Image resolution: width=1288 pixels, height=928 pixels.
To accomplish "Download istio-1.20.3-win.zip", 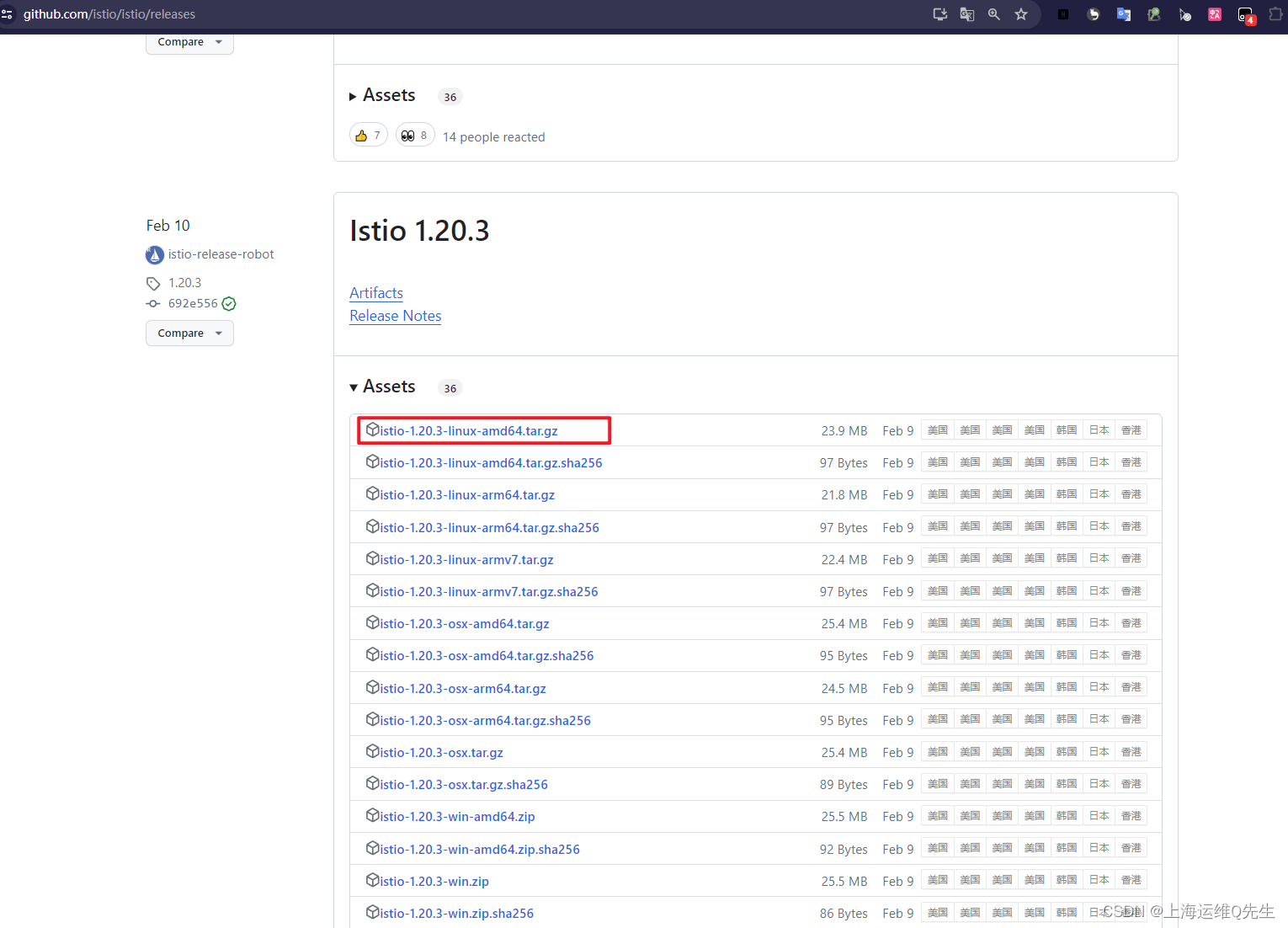I will pos(434,882).
